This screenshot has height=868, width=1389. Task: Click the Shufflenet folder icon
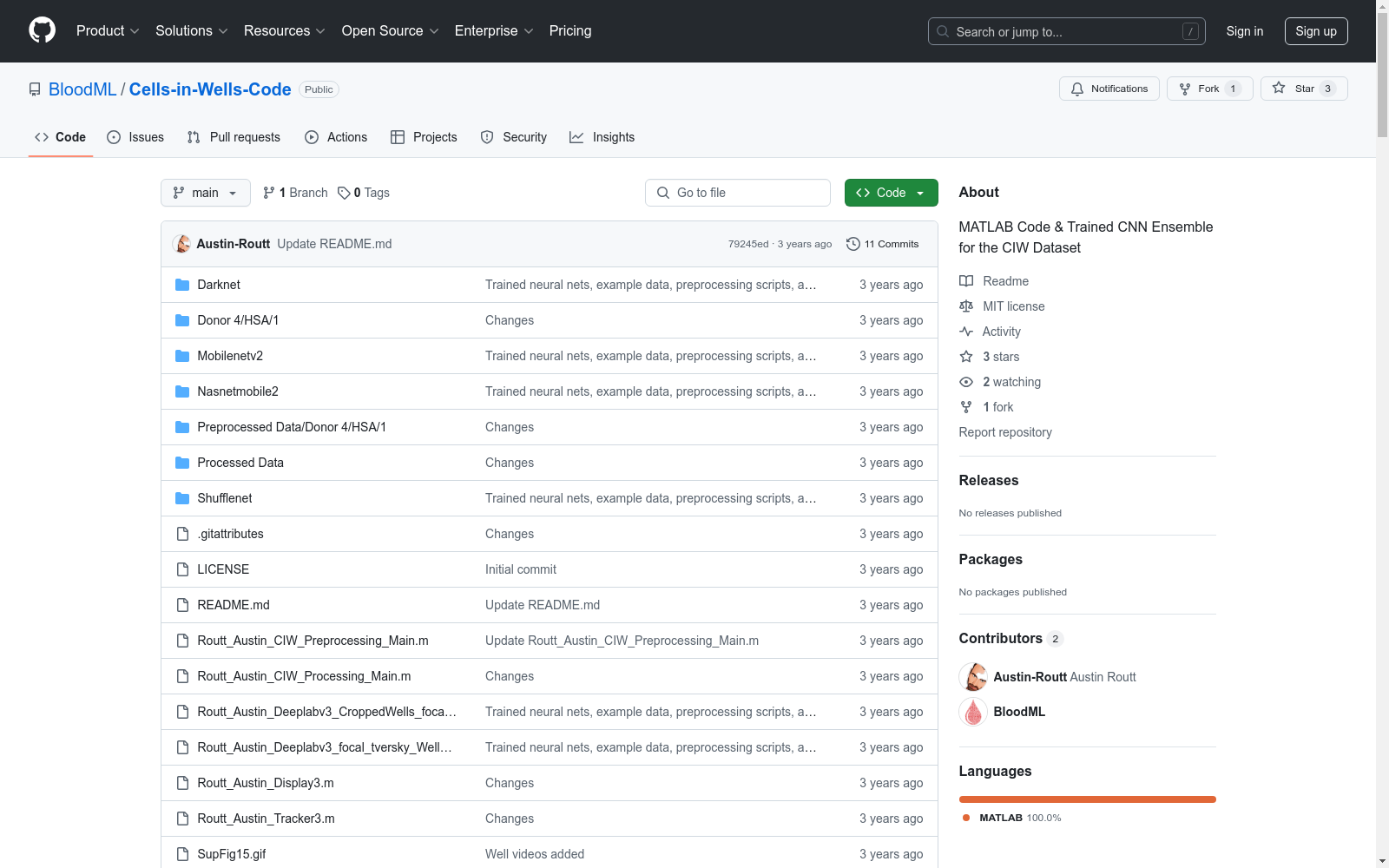pyautogui.click(x=182, y=498)
